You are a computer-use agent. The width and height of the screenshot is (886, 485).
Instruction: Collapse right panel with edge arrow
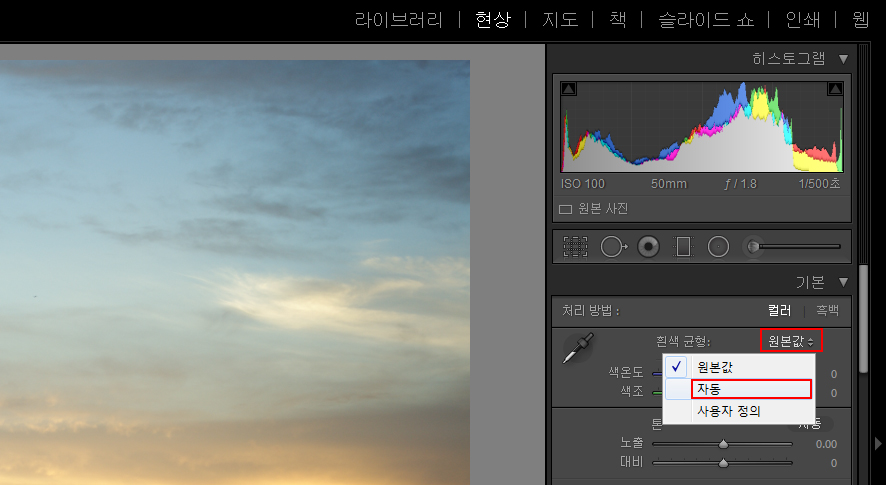point(878,443)
